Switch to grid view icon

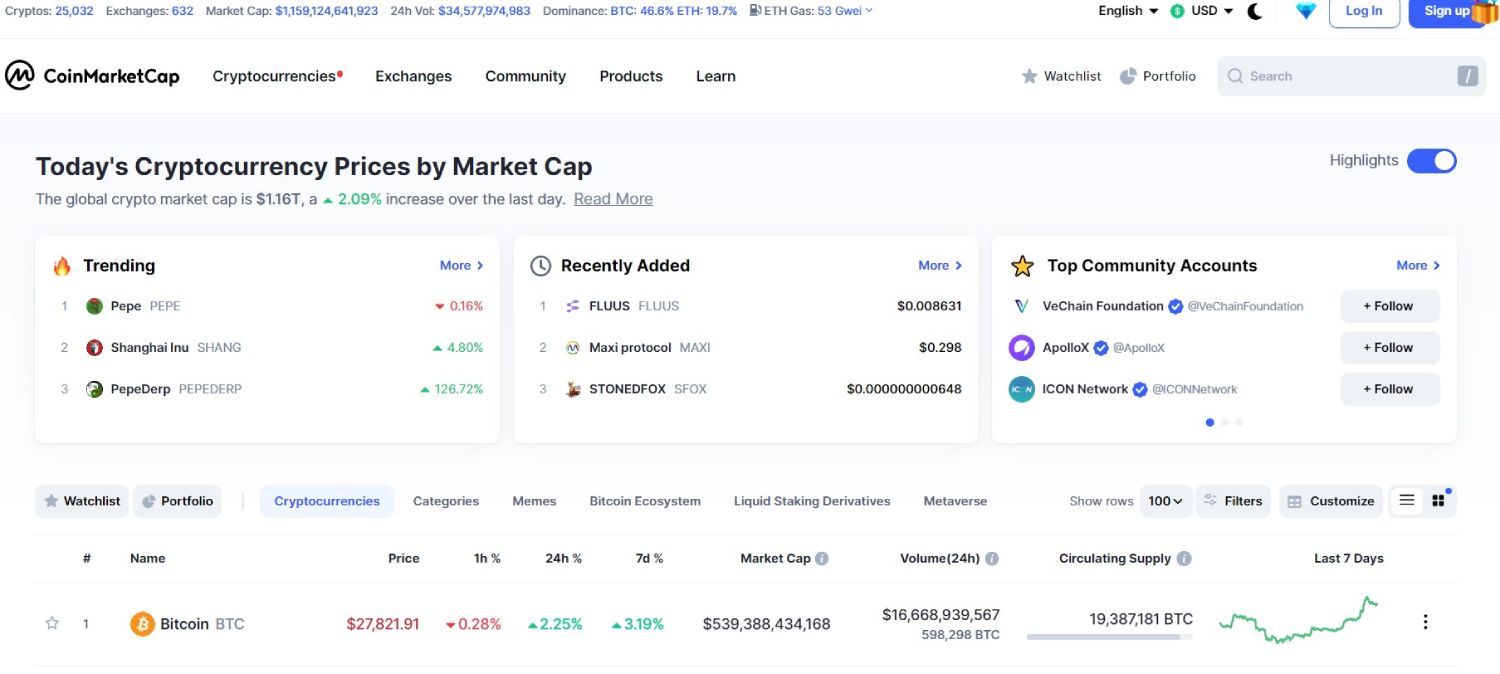click(1438, 501)
